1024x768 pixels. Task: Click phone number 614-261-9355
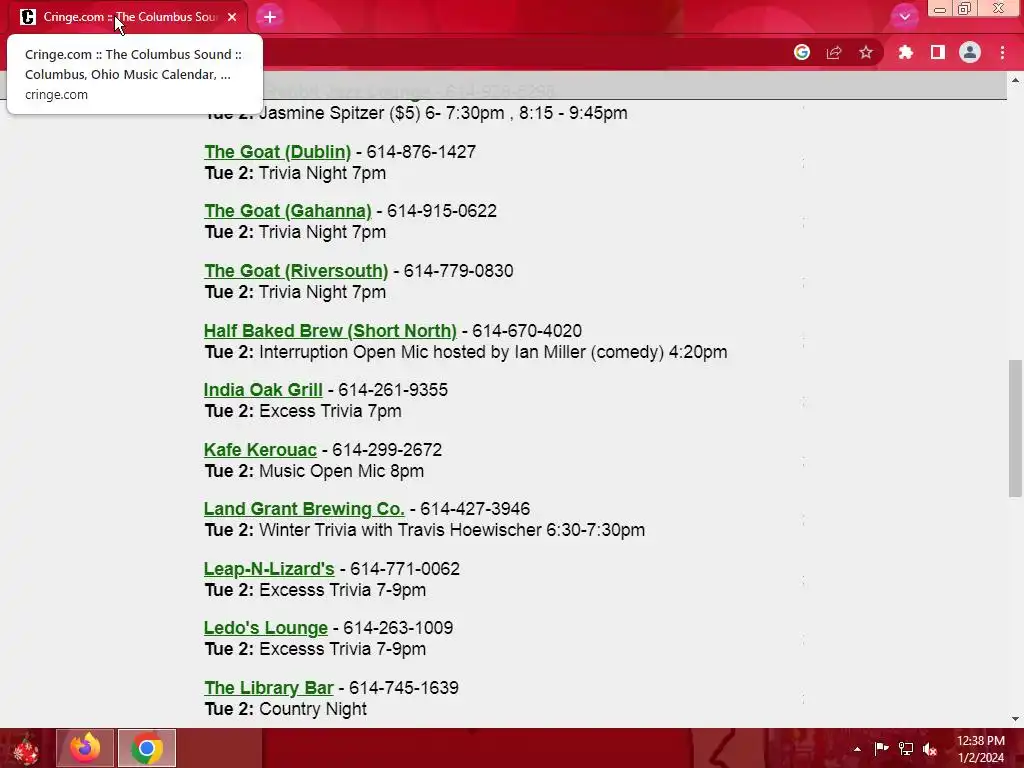(x=393, y=390)
